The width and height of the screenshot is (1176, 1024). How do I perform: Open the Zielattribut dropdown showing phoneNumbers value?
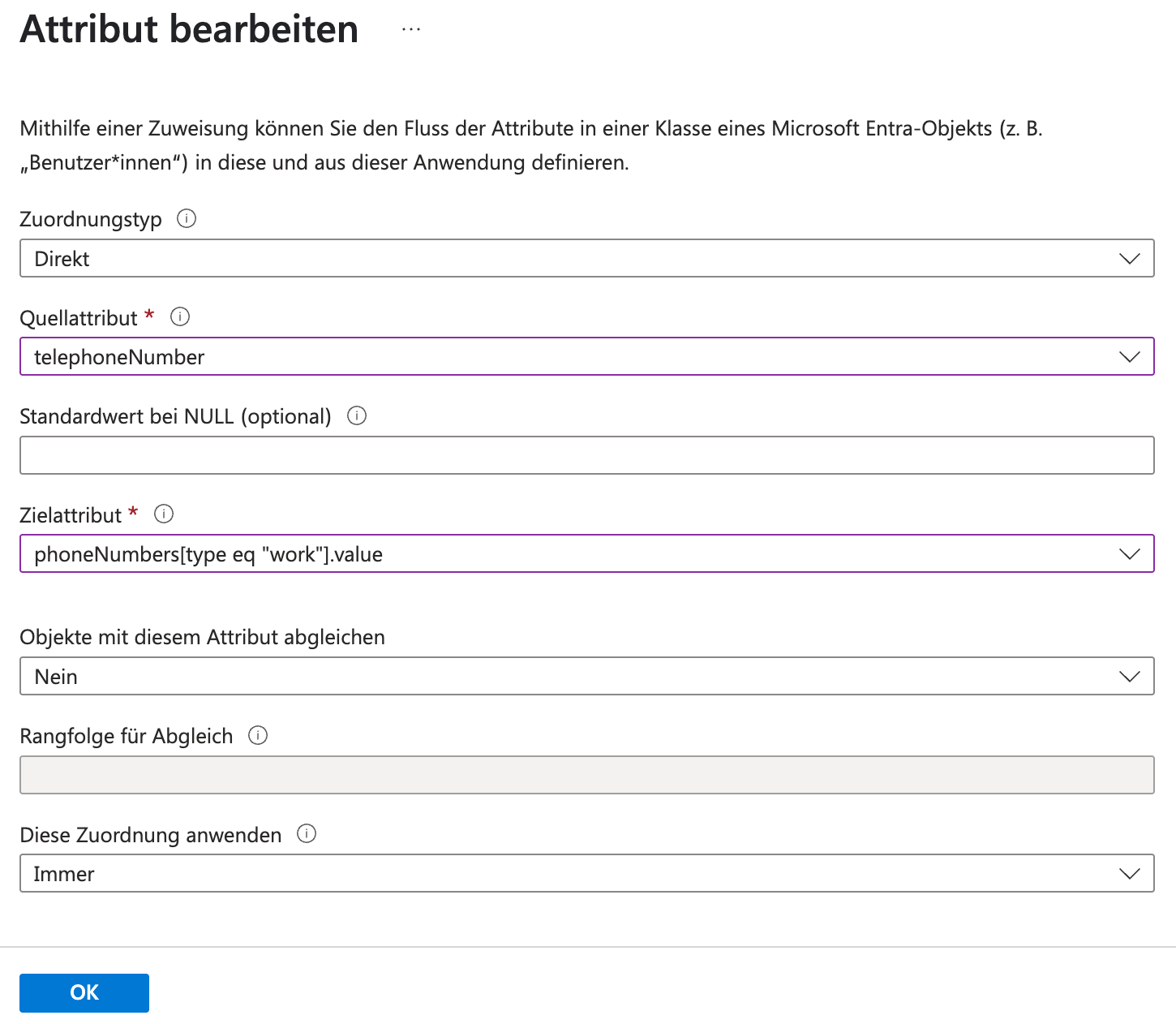568,554
